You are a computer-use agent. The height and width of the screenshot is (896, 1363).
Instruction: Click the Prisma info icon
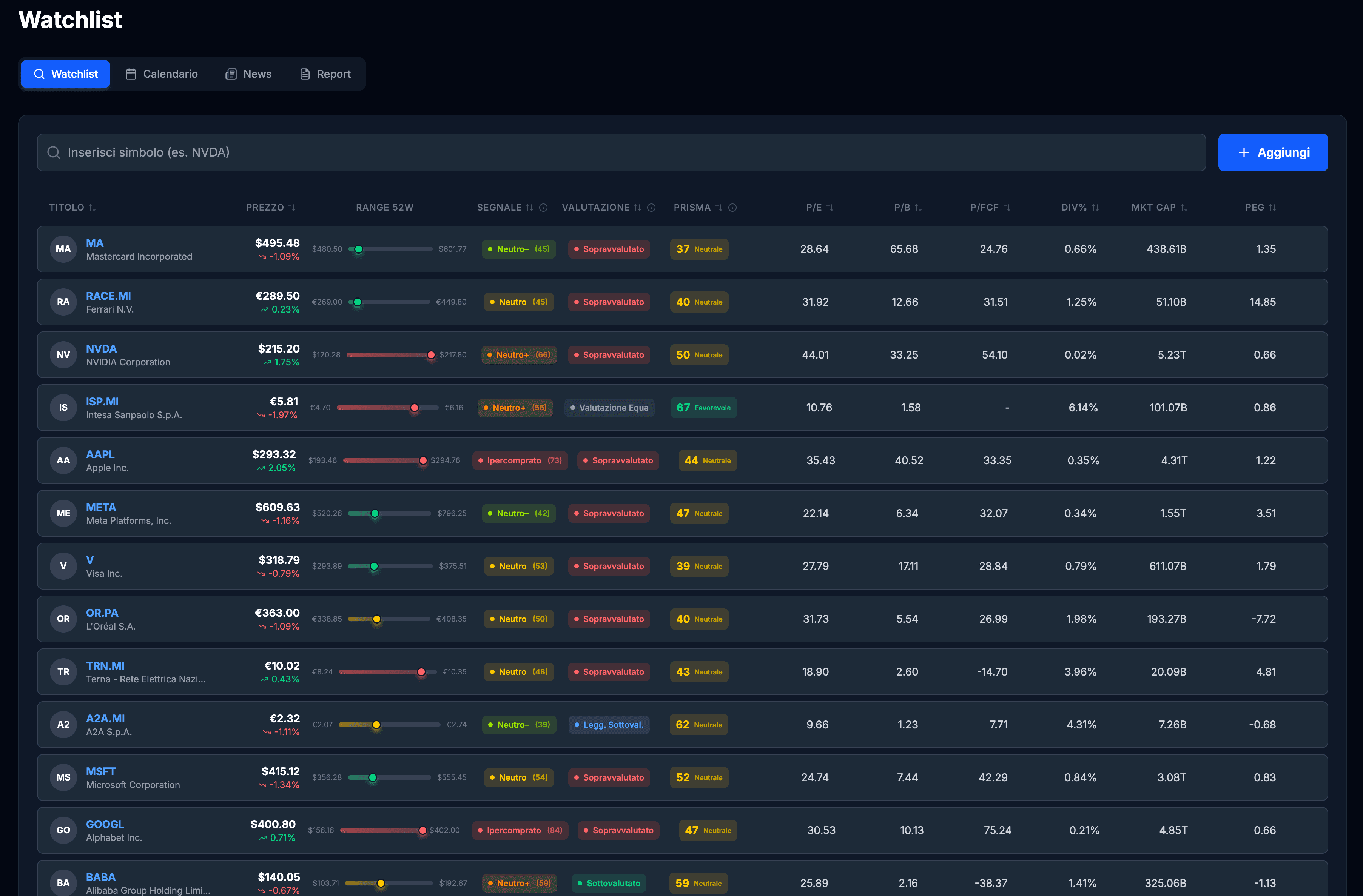(732, 207)
